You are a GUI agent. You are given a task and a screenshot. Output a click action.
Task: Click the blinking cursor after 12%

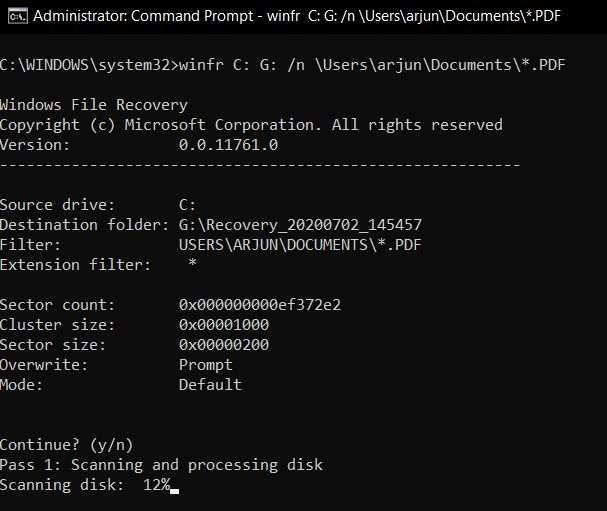[x=175, y=488]
